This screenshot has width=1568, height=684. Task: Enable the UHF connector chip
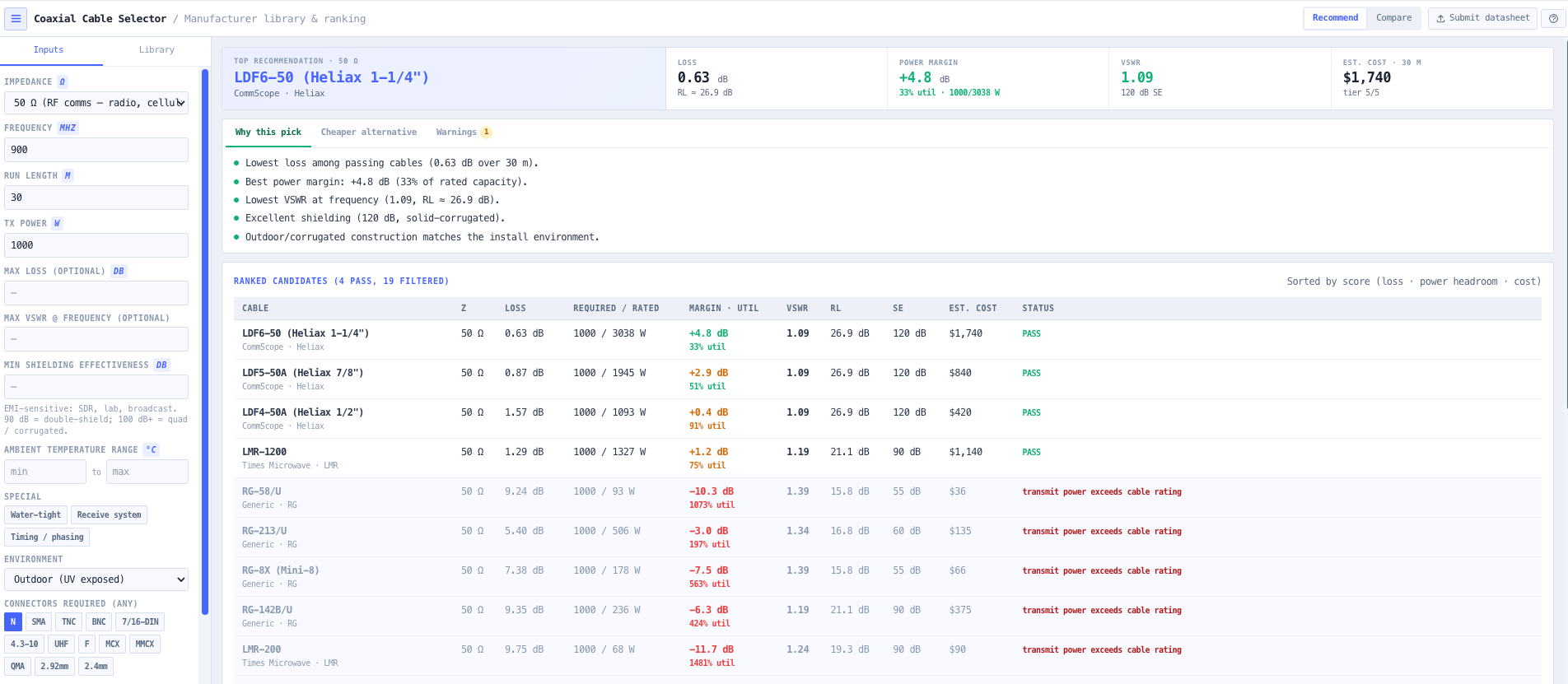[x=62, y=644]
